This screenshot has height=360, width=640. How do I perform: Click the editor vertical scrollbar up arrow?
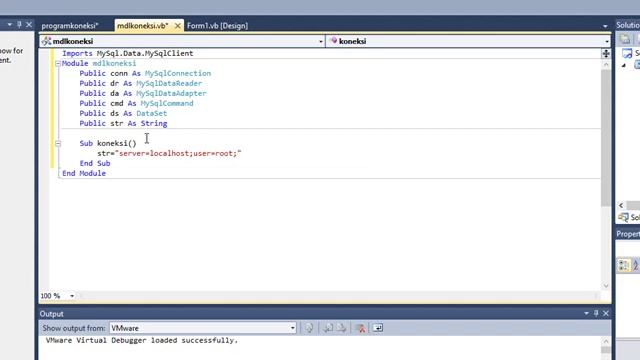(x=606, y=64)
